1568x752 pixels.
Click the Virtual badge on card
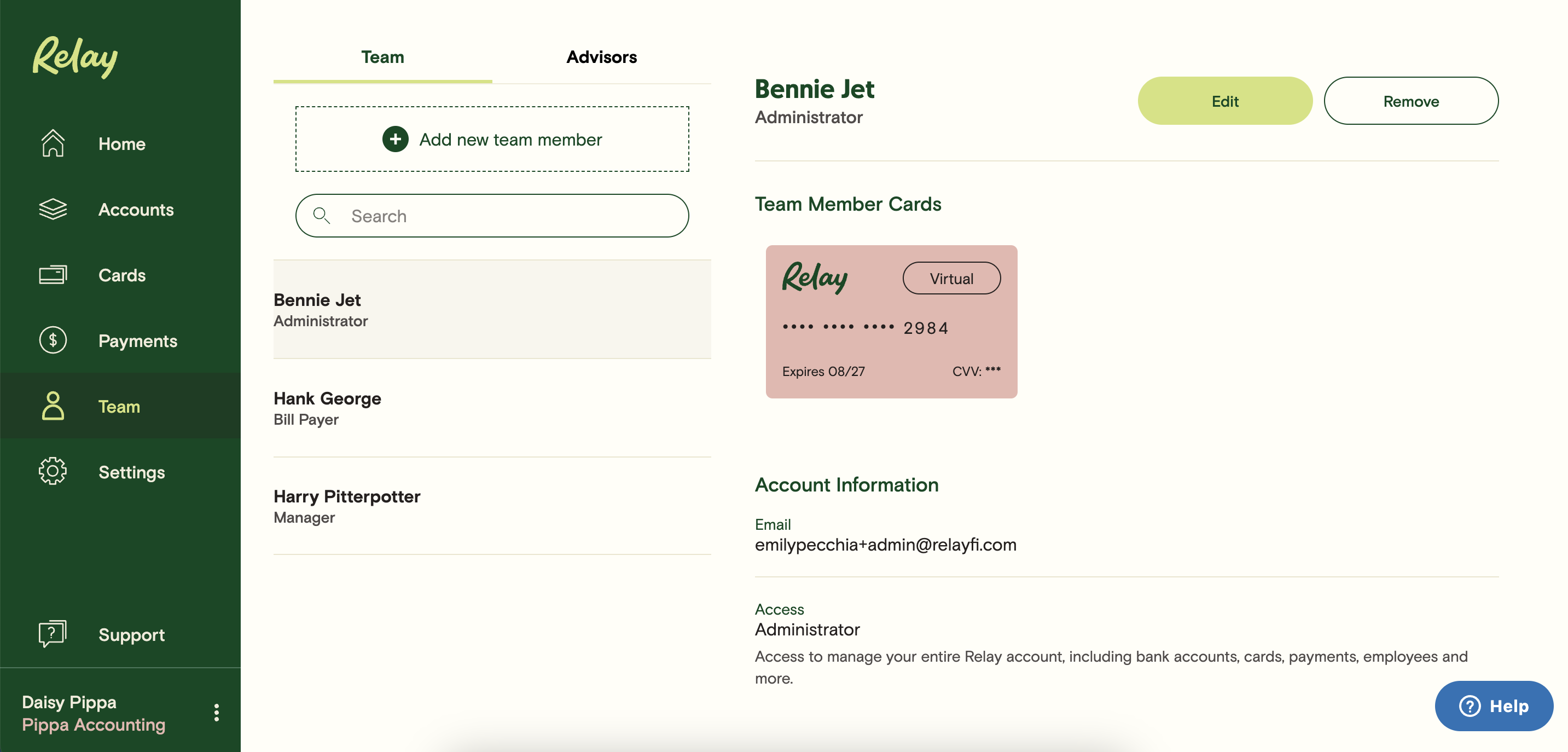pos(951,279)
